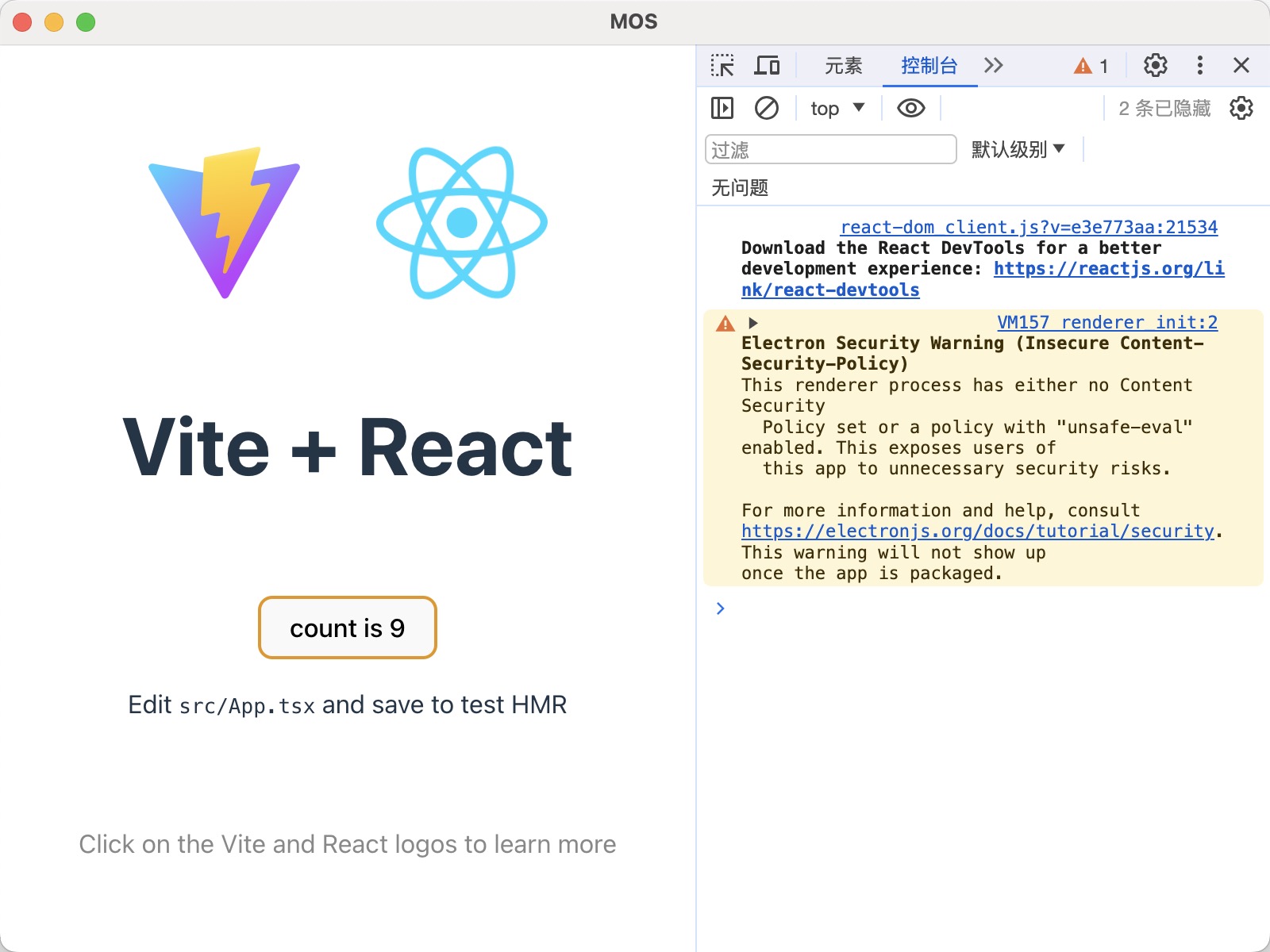This screenshot has height=952, width=1270.
Task: Open DevTools settings gear icon
Action: tap(1155, 65)
